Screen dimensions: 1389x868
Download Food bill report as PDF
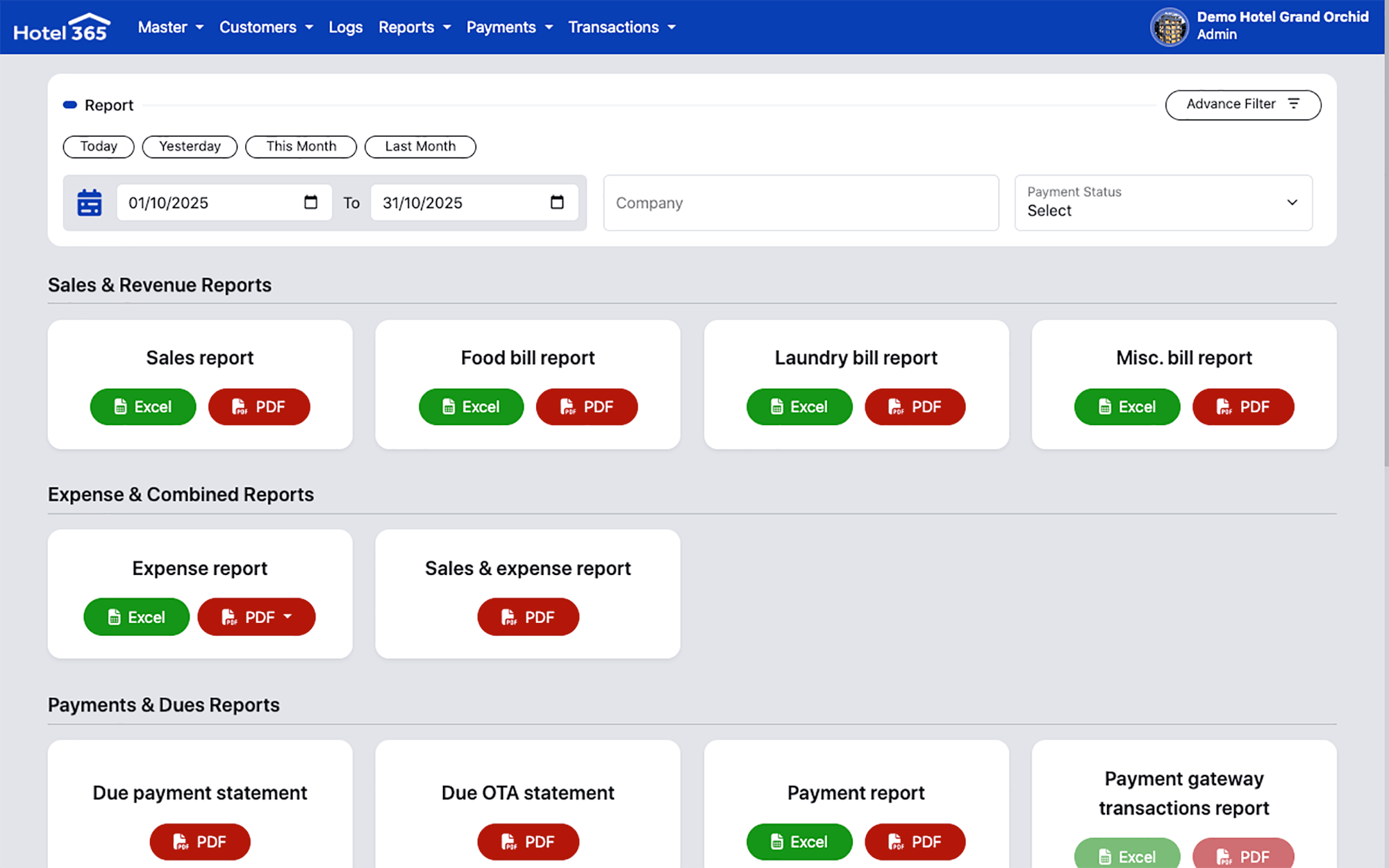click(586, 407)
